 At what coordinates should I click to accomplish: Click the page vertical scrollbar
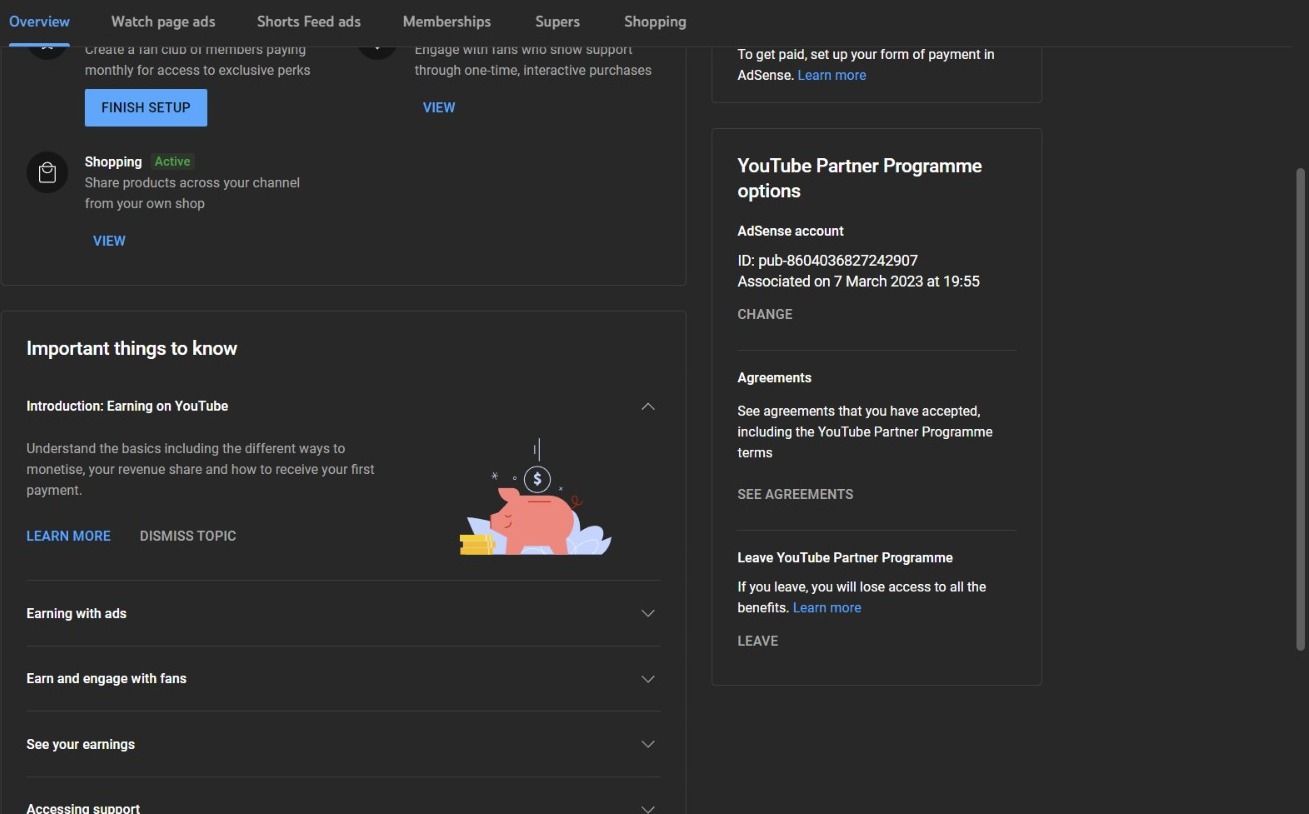tap(1301, 408)
